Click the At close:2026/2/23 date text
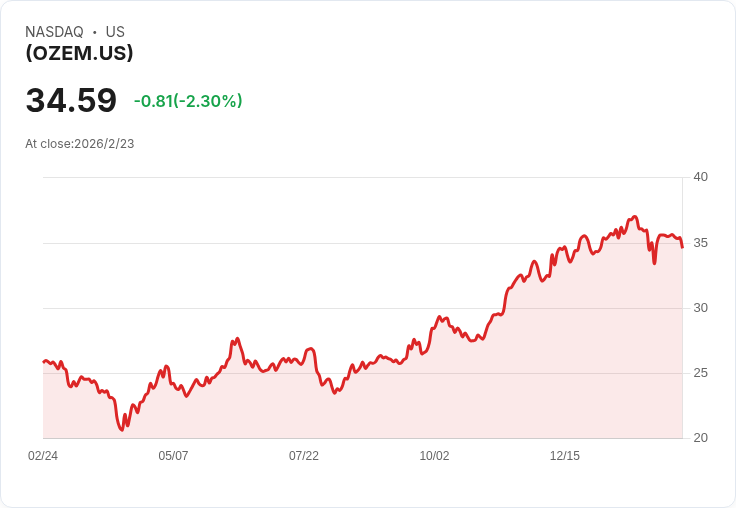Viewport: 736px width, 508px height. coord(80,144)
